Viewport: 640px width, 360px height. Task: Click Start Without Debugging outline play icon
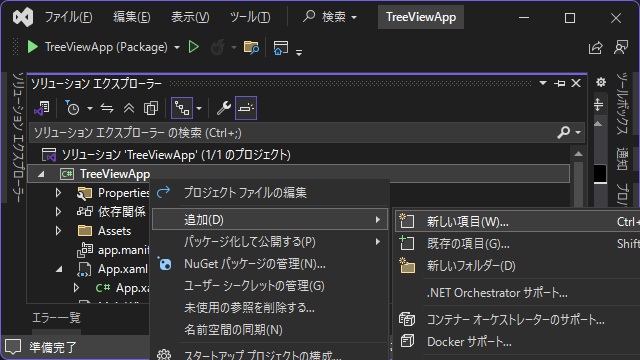[x=193, y=47]
